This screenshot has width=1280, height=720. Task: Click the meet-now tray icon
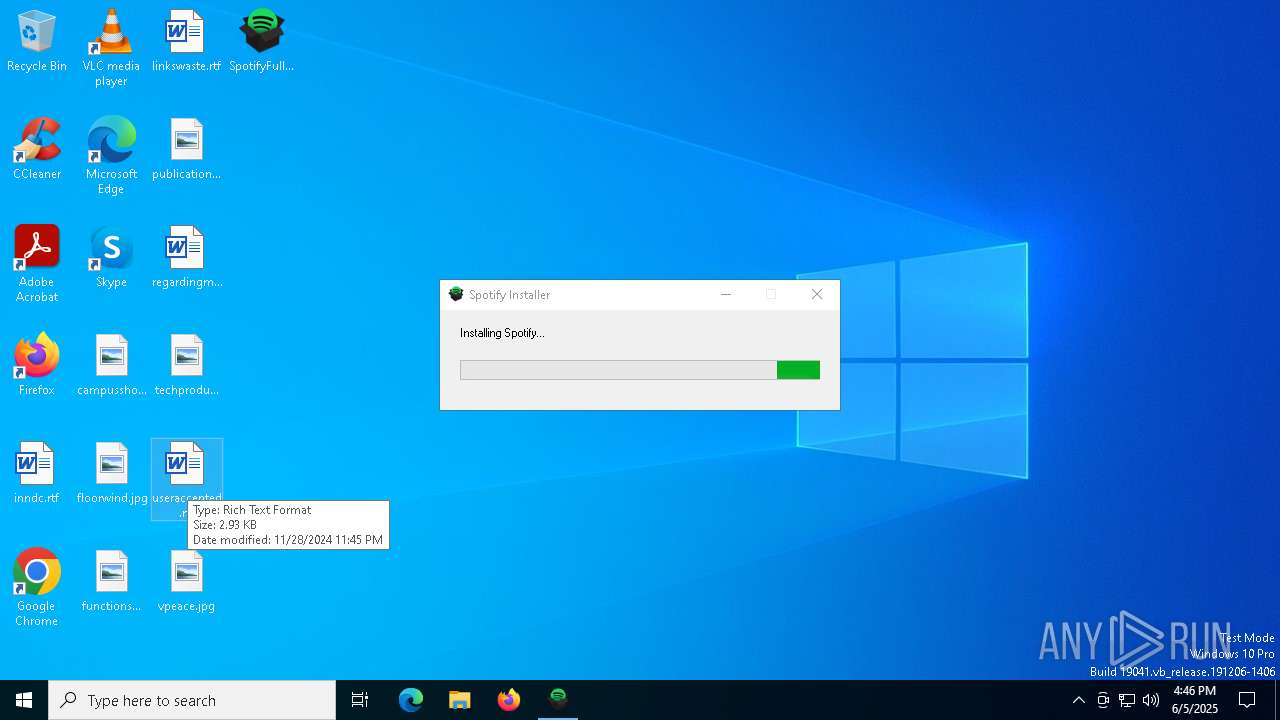click(x=1103, y=700)
